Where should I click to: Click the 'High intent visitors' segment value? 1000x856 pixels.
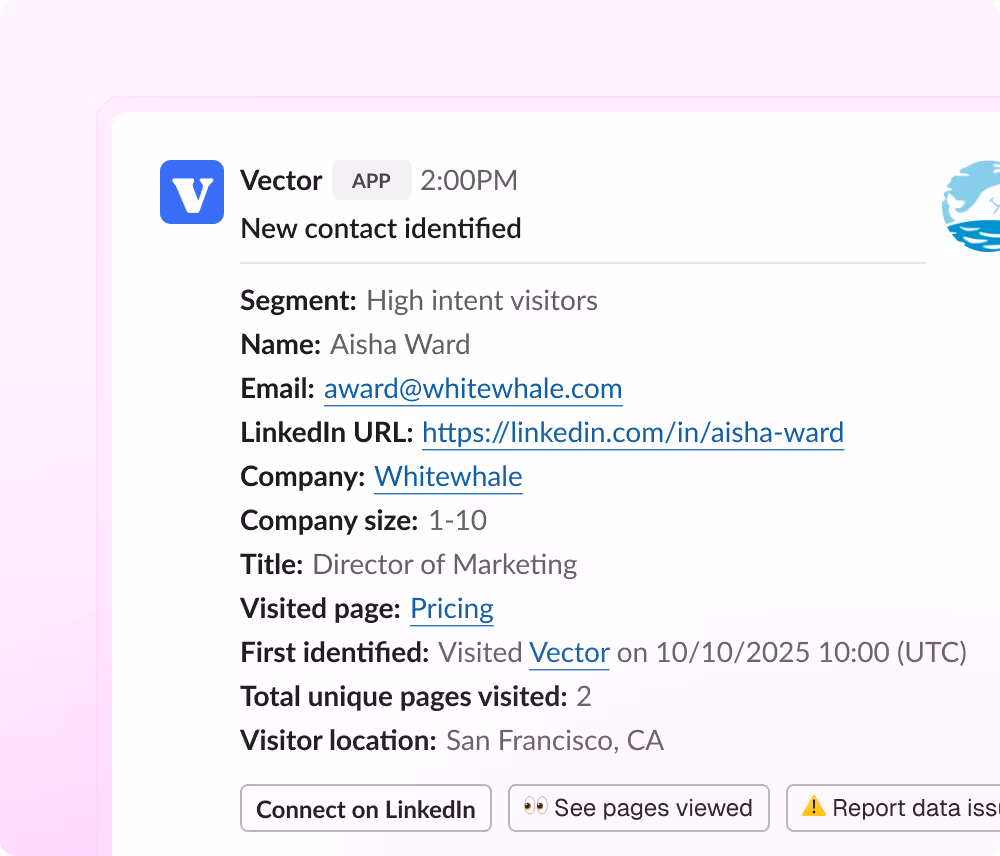(482, 300)
